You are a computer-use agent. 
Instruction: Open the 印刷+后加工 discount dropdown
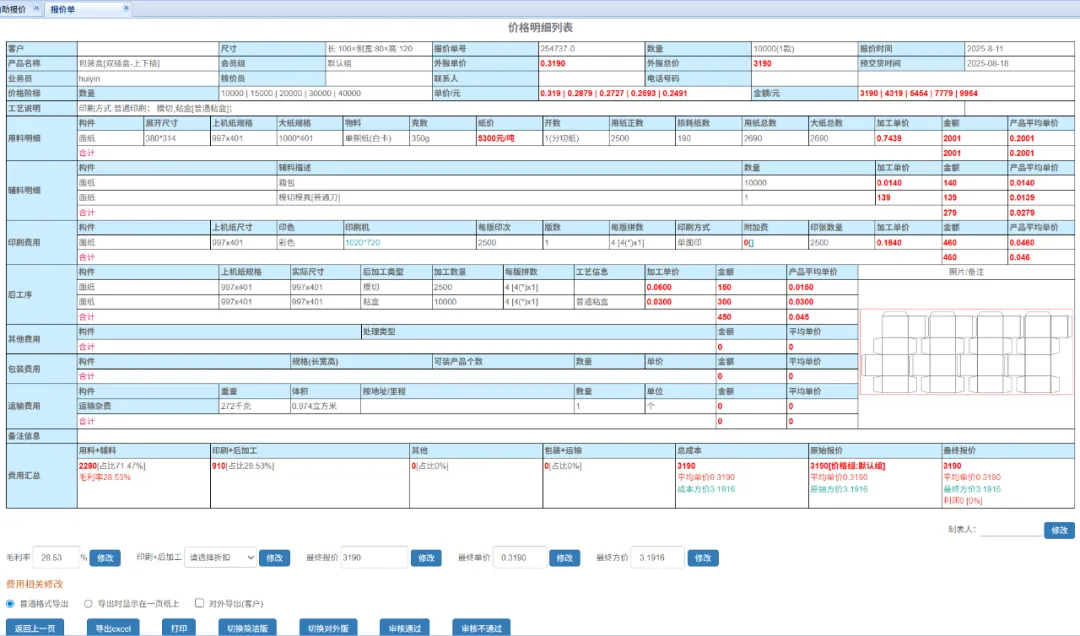[220, 557]
